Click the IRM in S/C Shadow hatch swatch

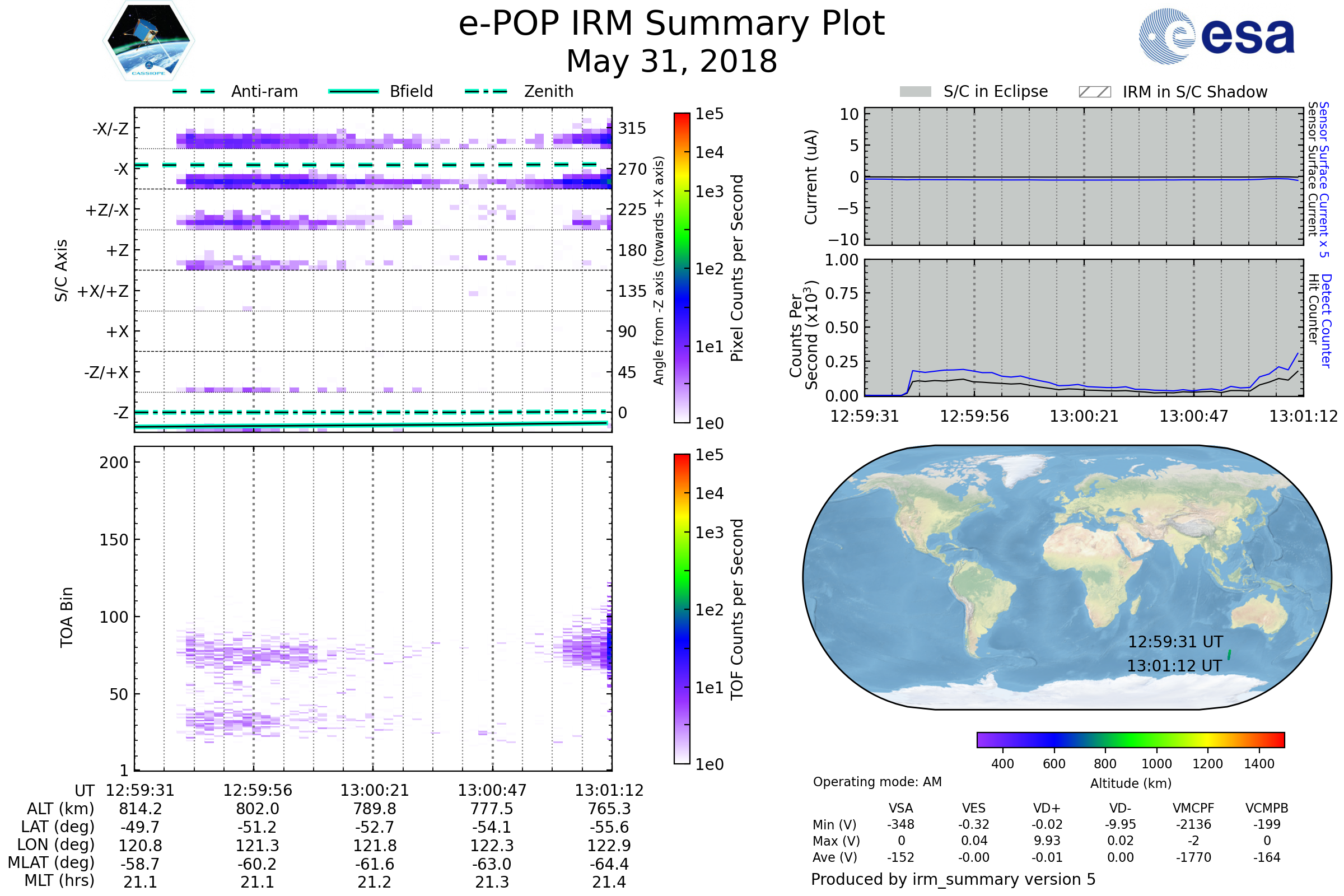click(x=1094, y=92)
